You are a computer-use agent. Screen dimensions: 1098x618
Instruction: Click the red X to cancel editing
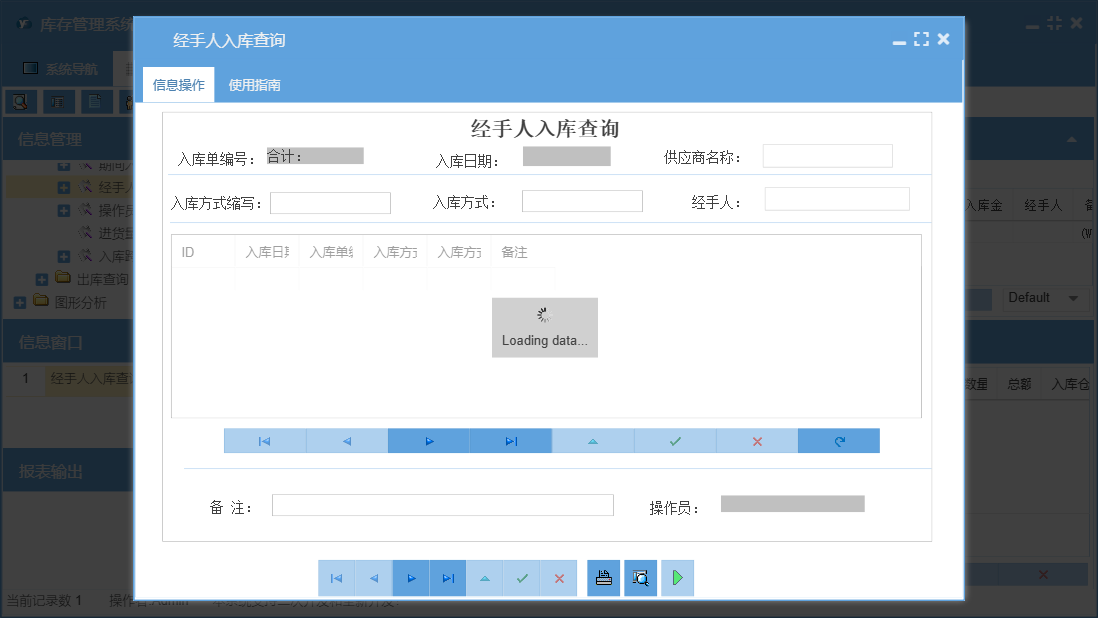[x=756, y=440]
